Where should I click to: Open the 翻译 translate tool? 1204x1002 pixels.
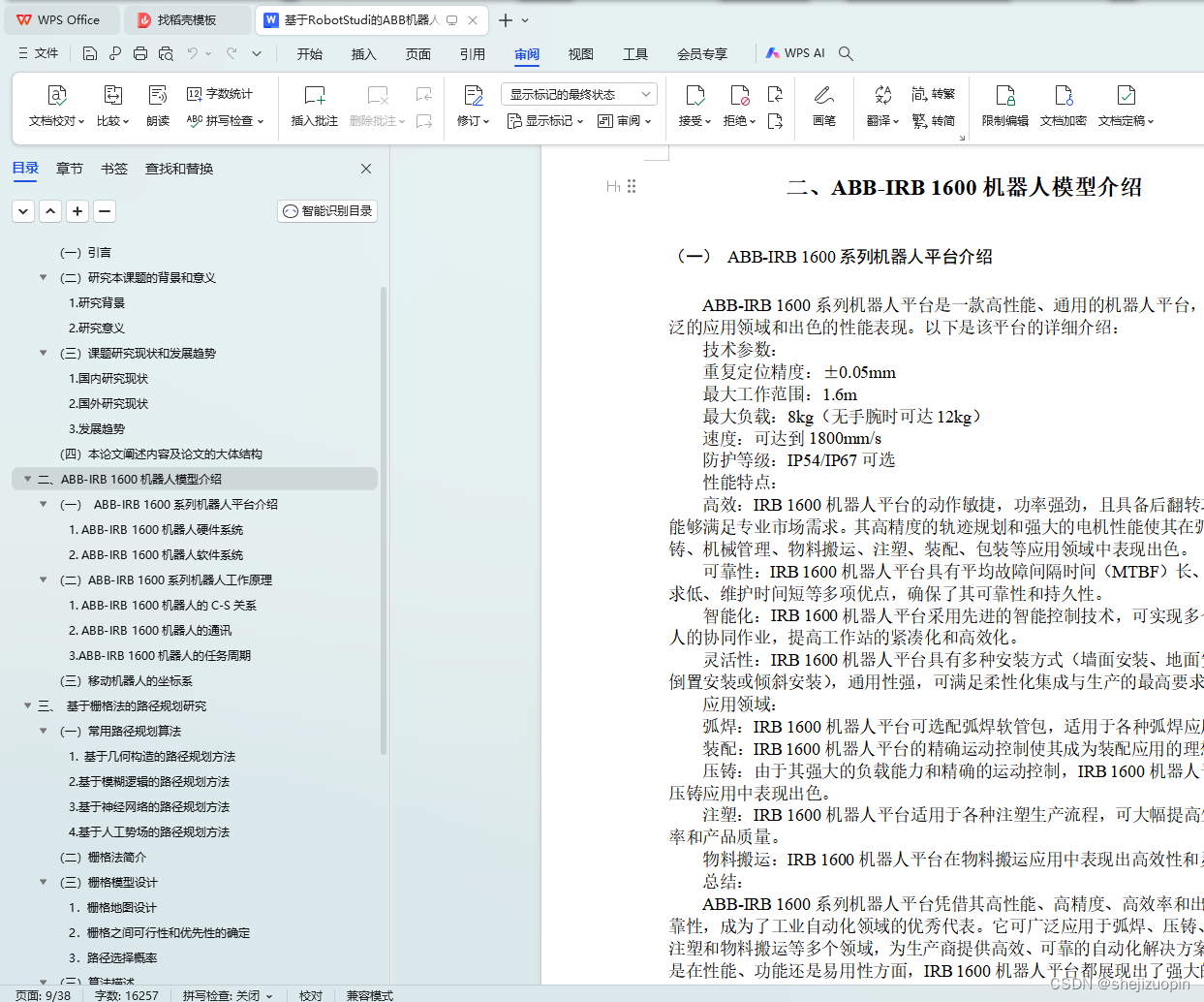(x=882, y=107)
